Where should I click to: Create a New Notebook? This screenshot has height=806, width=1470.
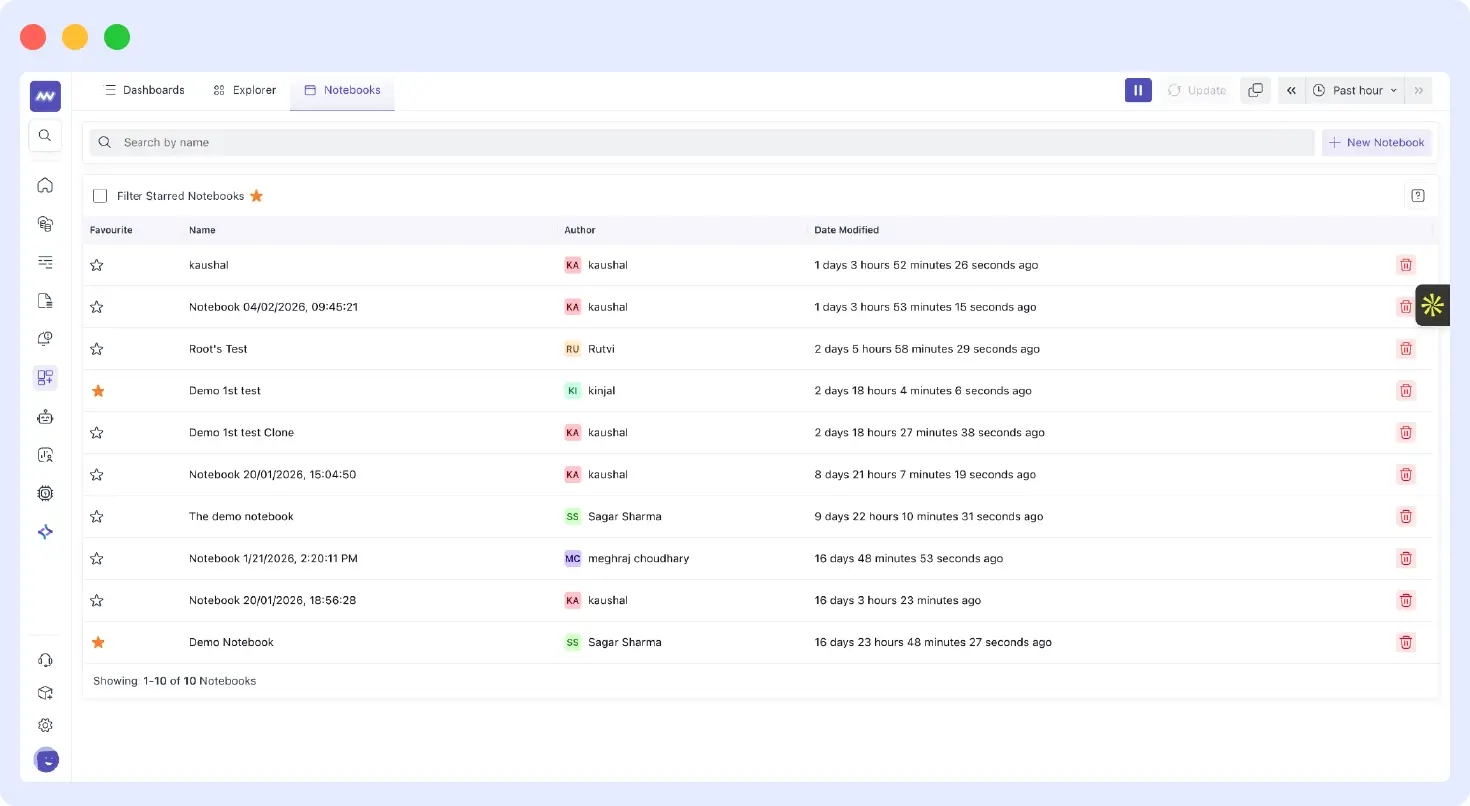pos(1376,143)
